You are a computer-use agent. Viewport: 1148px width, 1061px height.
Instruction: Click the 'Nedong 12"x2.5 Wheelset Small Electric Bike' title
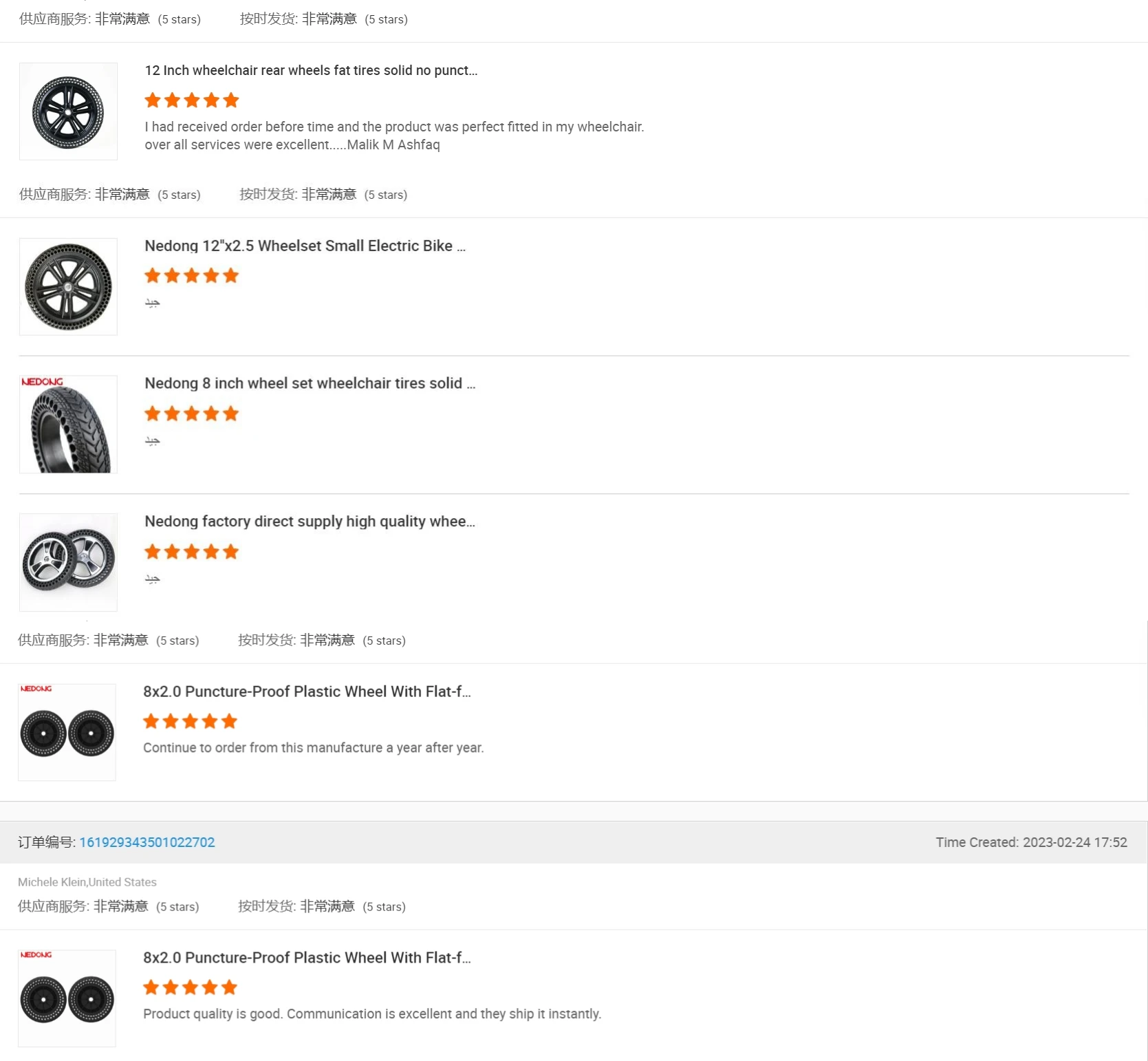(305, 246)
